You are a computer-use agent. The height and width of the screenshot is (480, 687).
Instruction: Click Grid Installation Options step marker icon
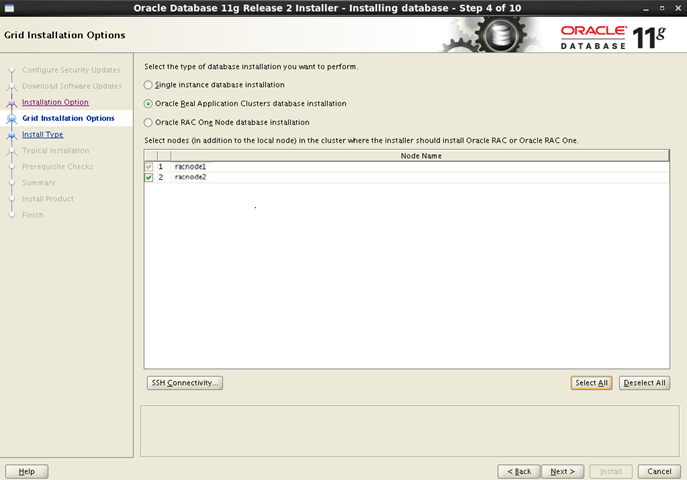pos(12,119)
